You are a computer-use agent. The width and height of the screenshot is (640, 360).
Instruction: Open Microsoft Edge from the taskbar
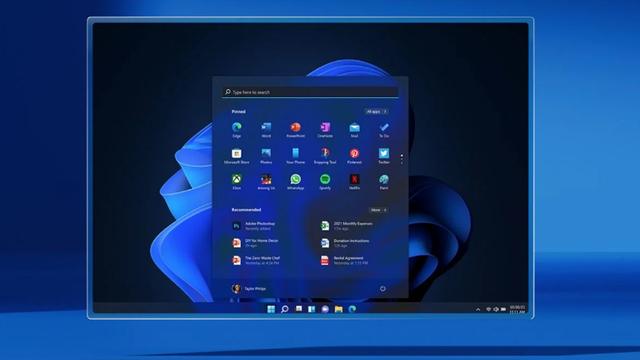point(352,309)
